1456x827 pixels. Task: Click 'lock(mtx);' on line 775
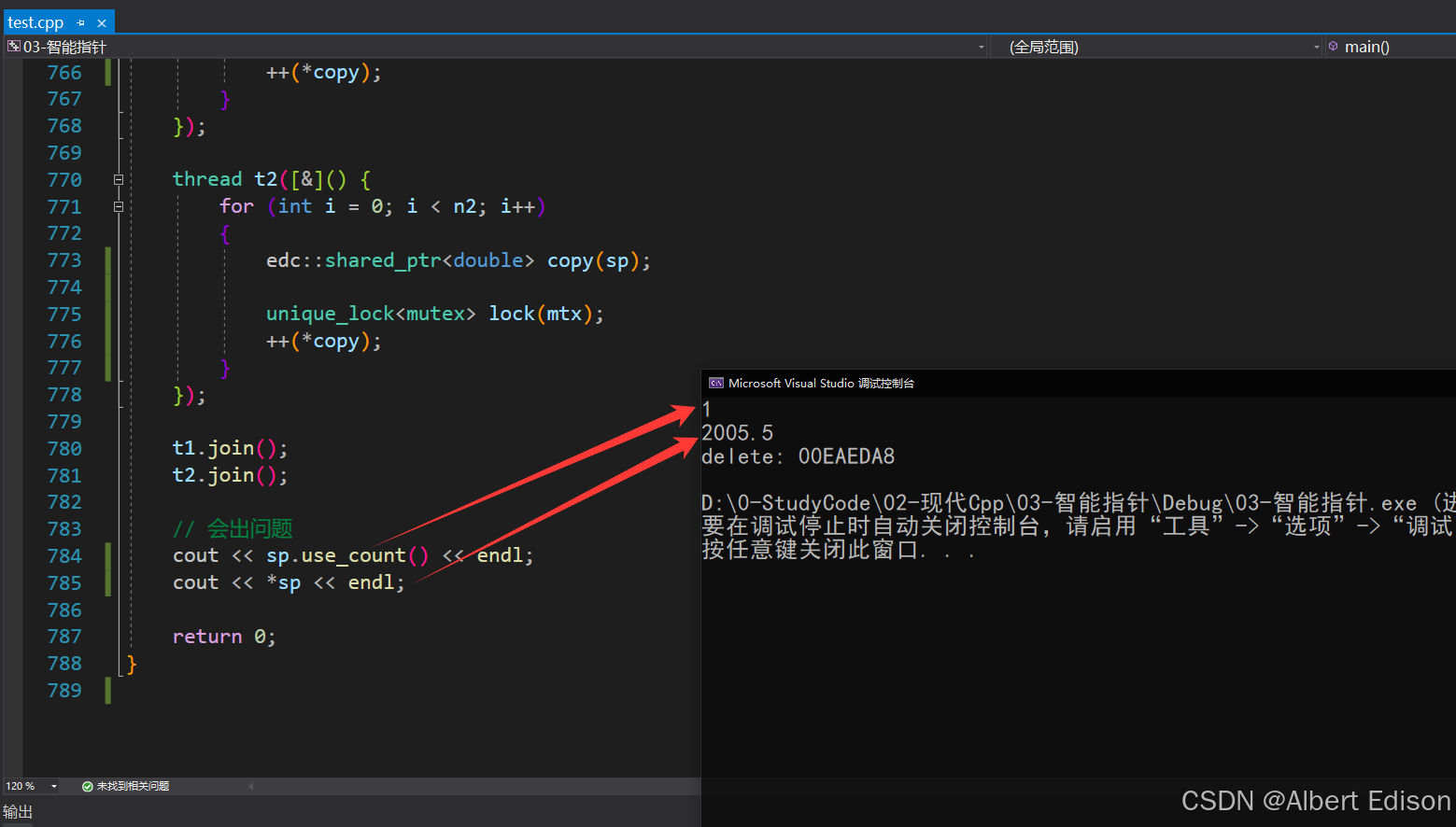tap(546, 314)
